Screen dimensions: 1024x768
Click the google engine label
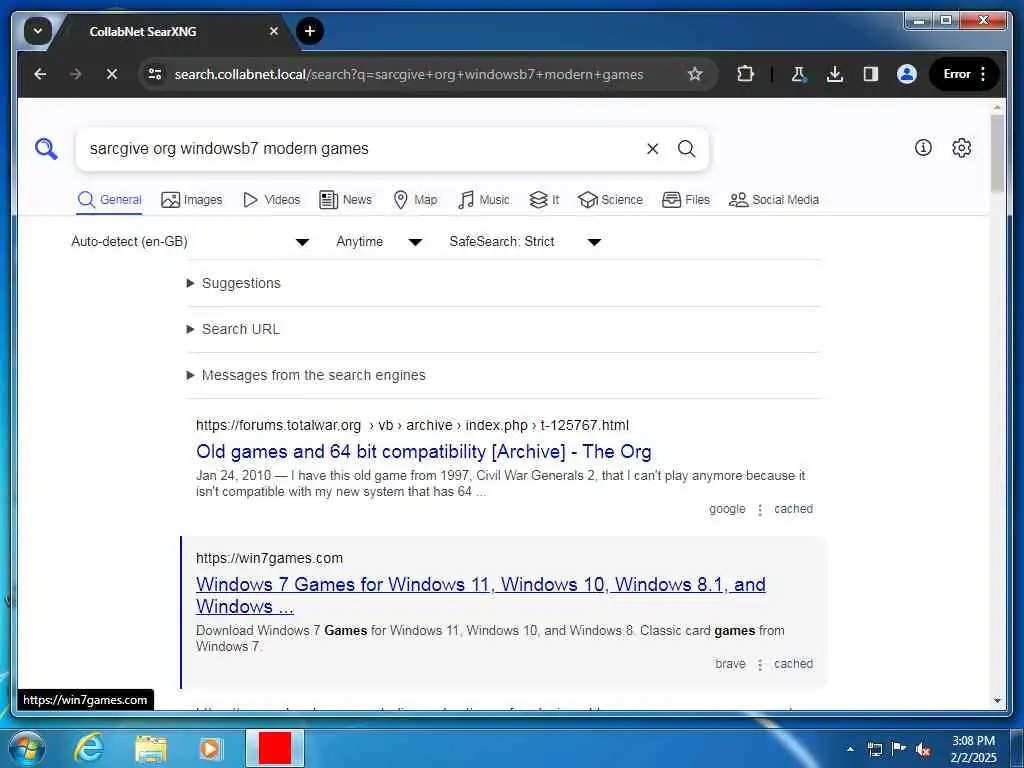727,509
